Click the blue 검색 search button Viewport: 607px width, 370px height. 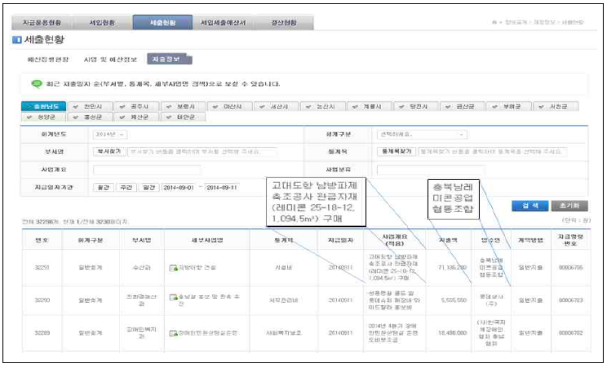[530, 206]
